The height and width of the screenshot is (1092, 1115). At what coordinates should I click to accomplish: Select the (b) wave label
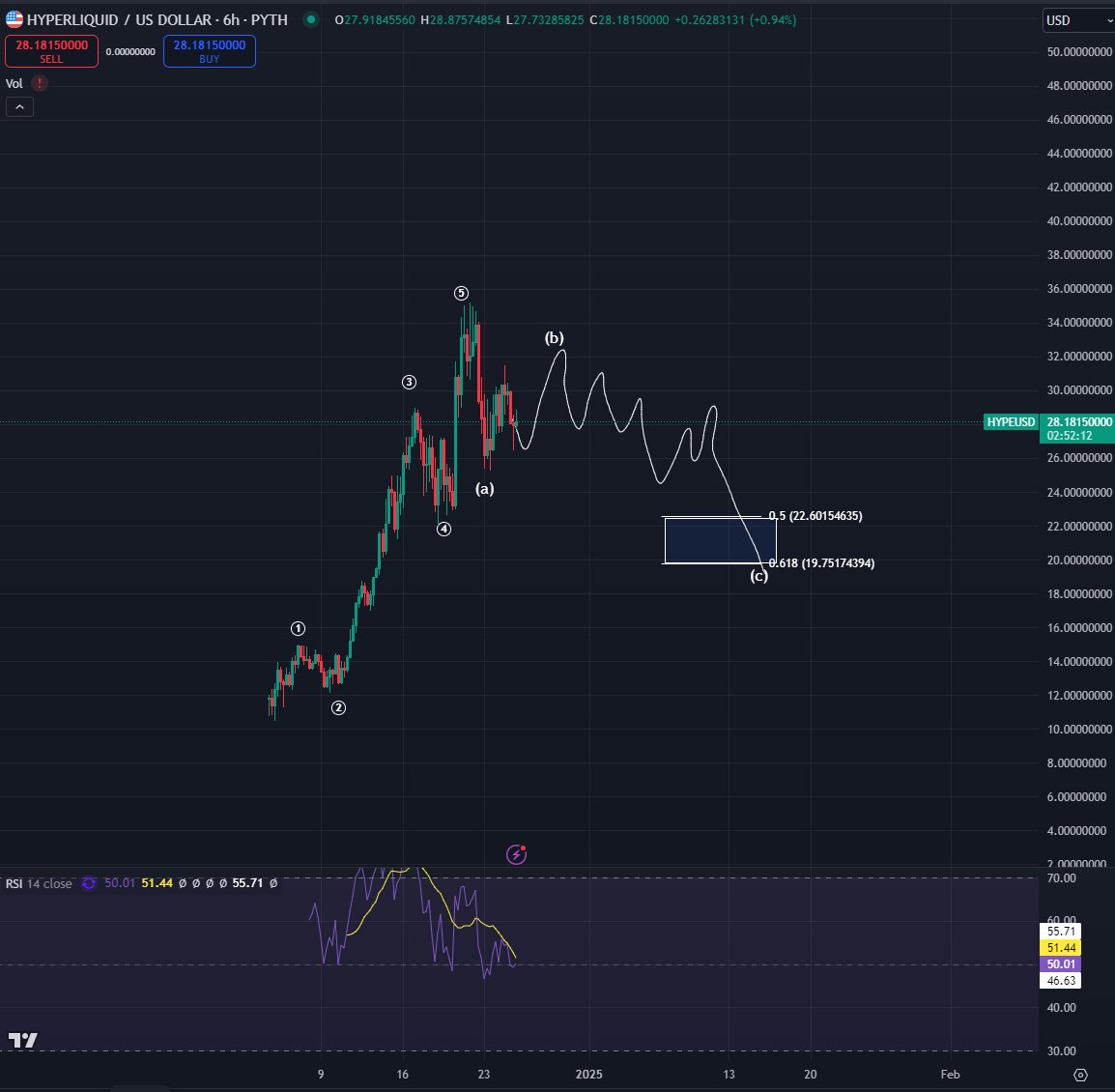pos(554,338)
